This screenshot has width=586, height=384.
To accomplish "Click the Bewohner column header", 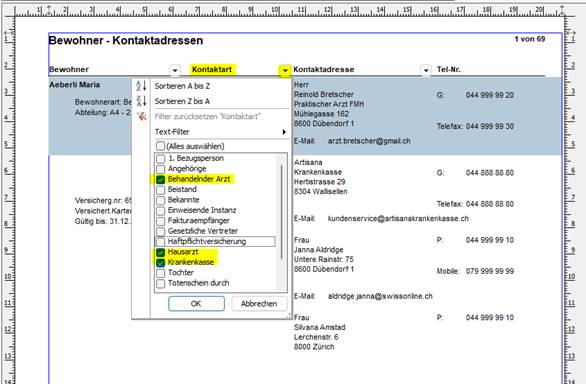I will click(69, 69).
